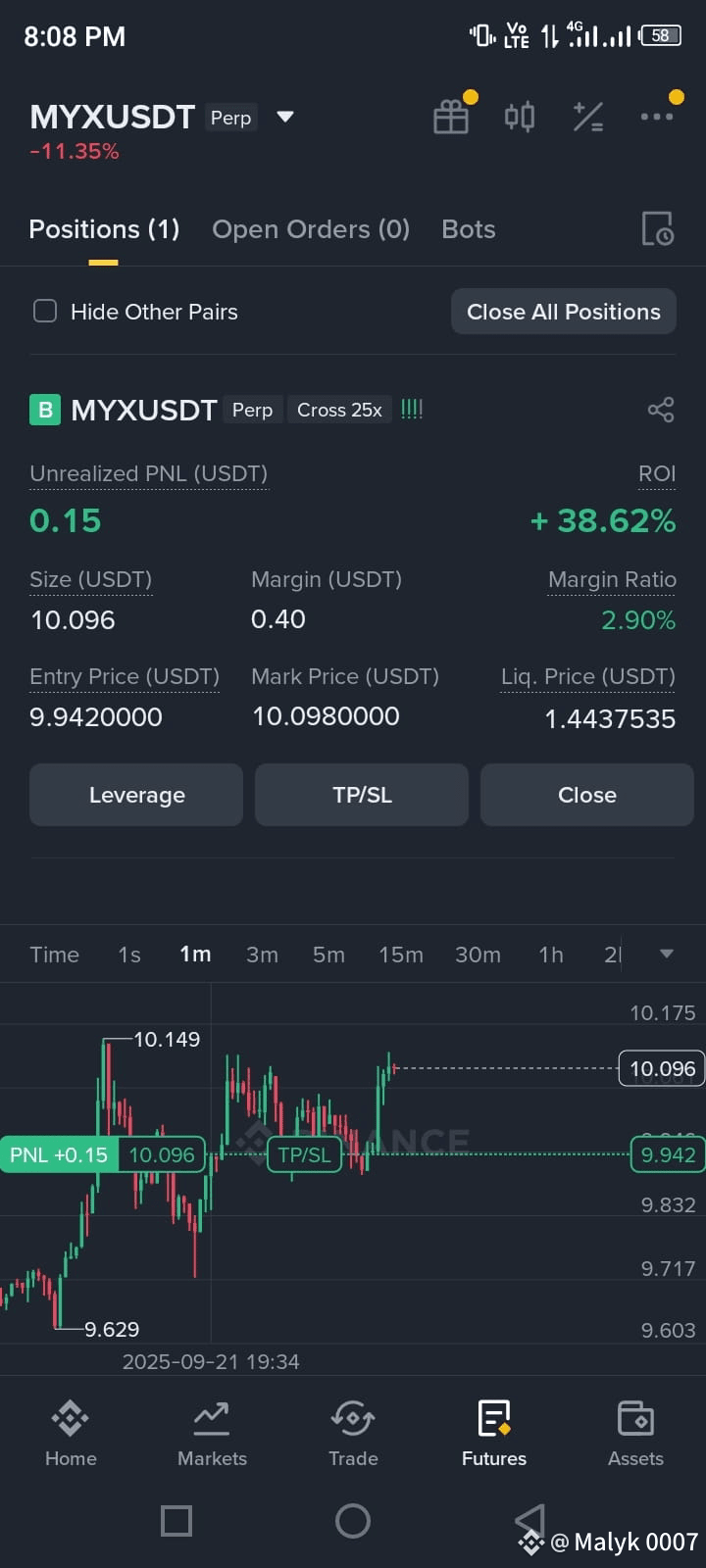The image size is (706, 1568).
Task: Expand more chart interval options arrow
Action: (x=667, y=954)
